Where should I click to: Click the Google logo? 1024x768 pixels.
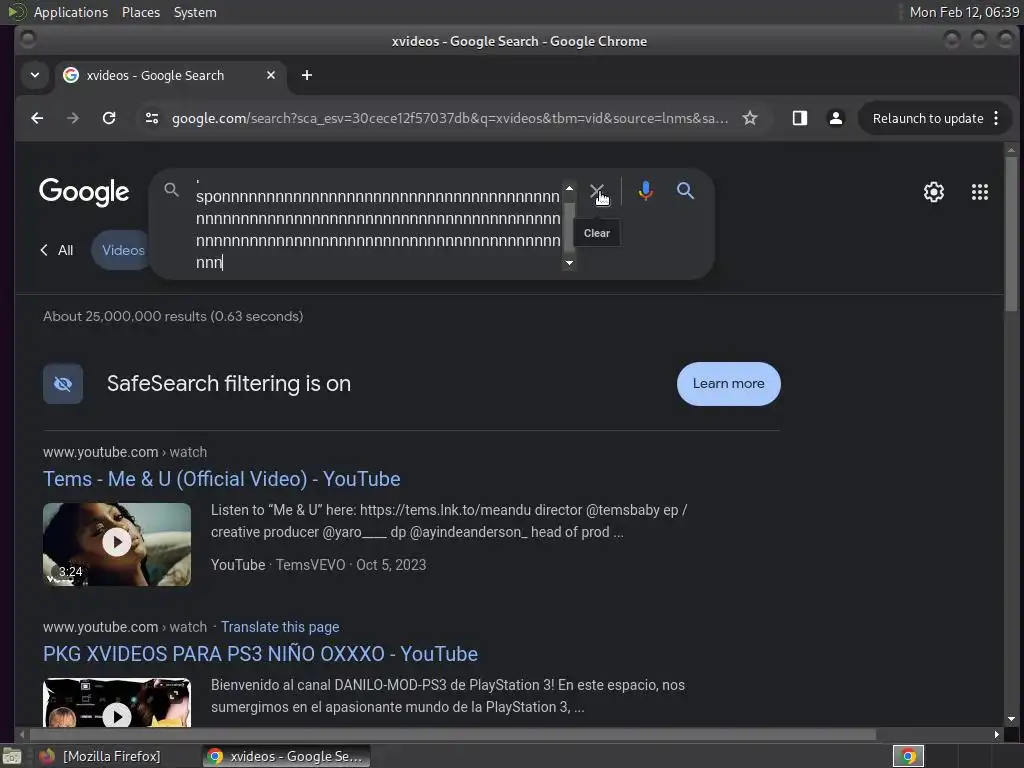84,192
